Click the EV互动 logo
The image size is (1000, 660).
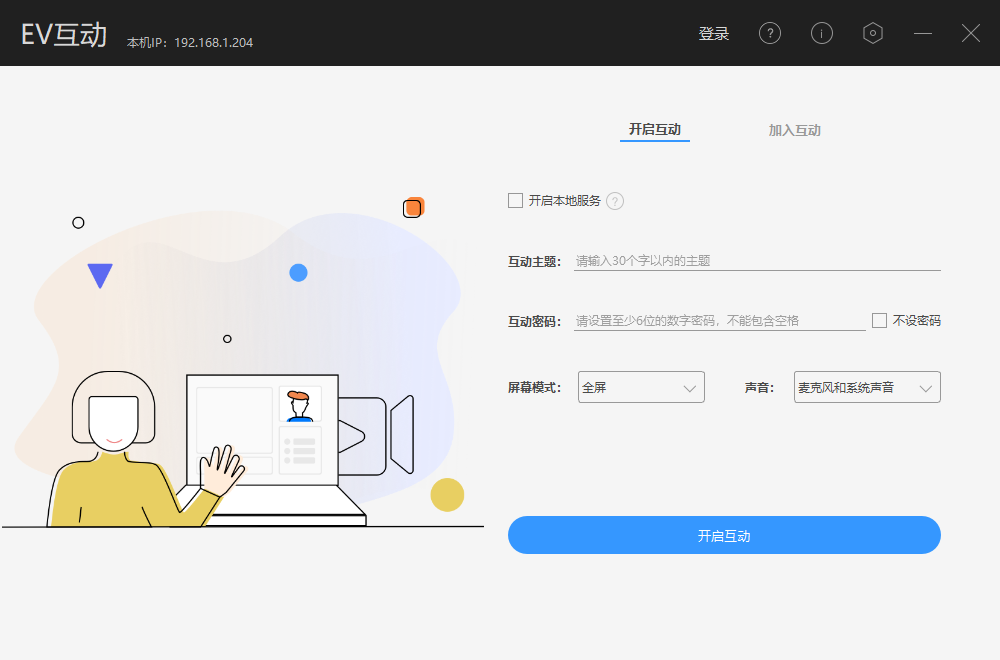coord(64,35)
